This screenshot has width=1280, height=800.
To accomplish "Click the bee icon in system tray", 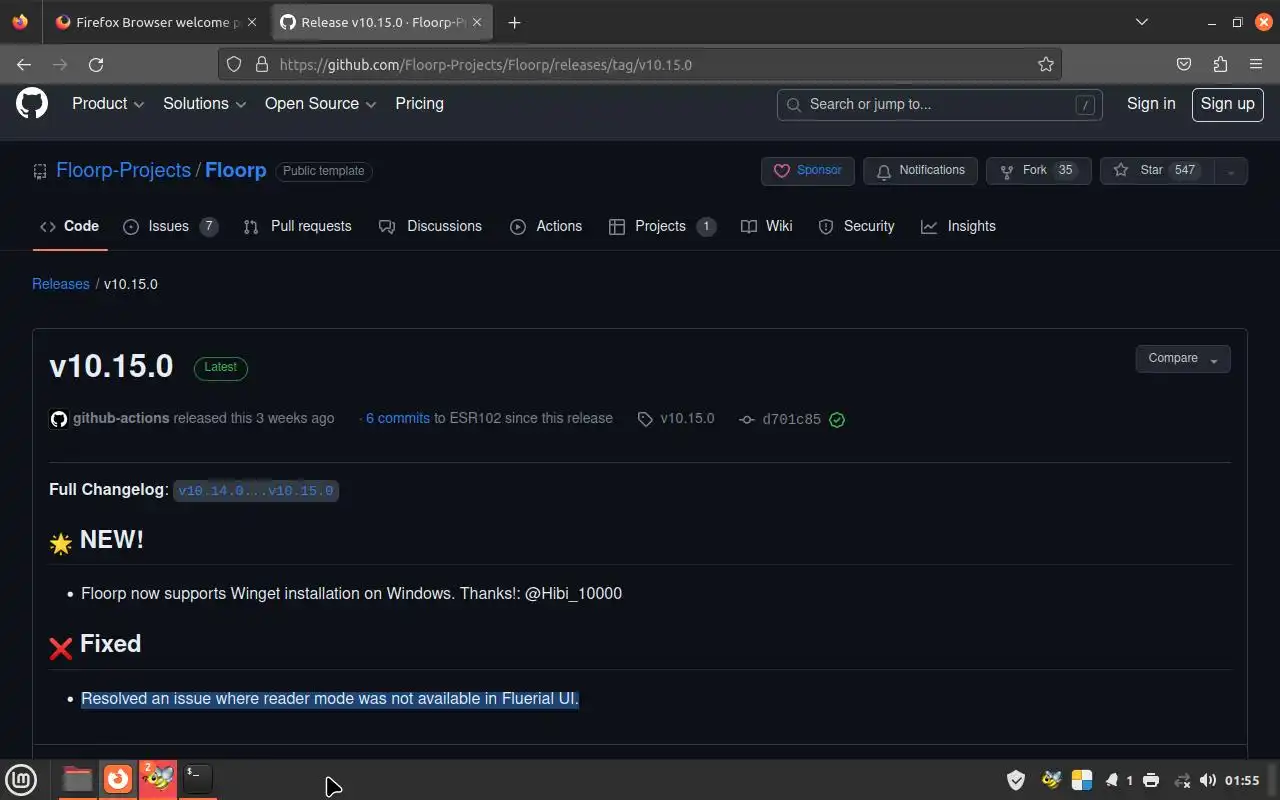I will pyautogui.click(x=1051, y=780).
